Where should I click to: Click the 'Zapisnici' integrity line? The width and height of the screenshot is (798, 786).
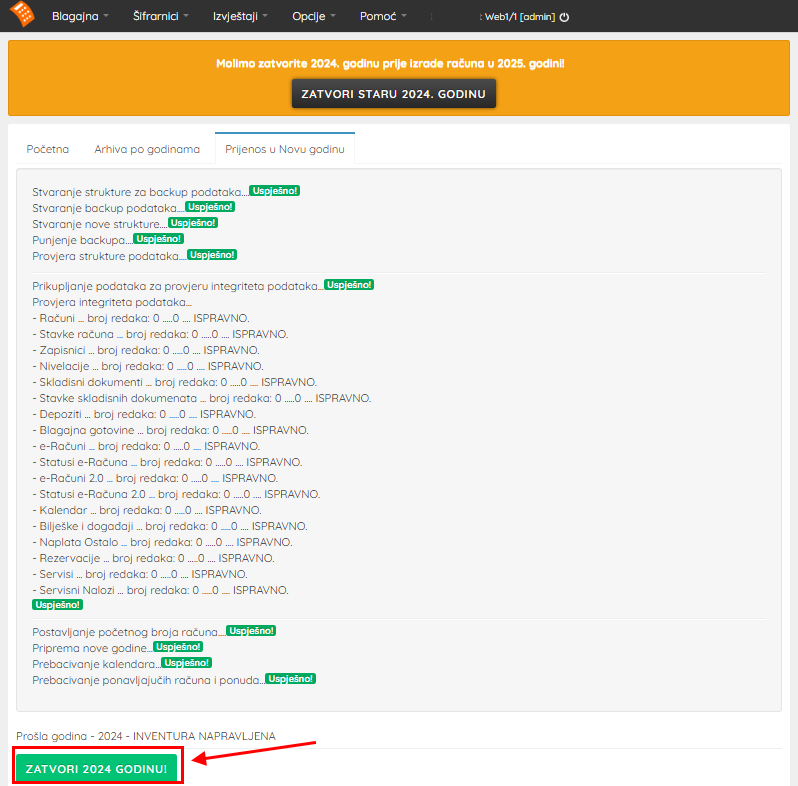coord(146,350)
